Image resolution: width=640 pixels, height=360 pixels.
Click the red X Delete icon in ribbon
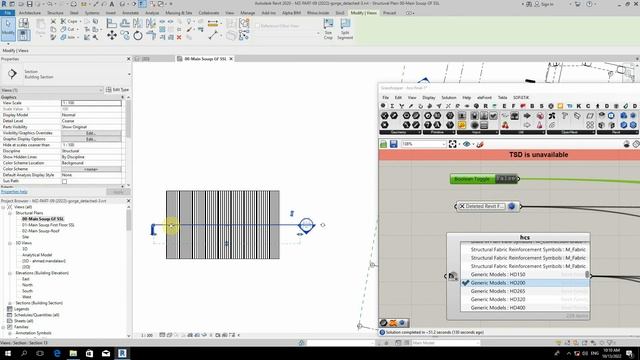coord(179,37)
